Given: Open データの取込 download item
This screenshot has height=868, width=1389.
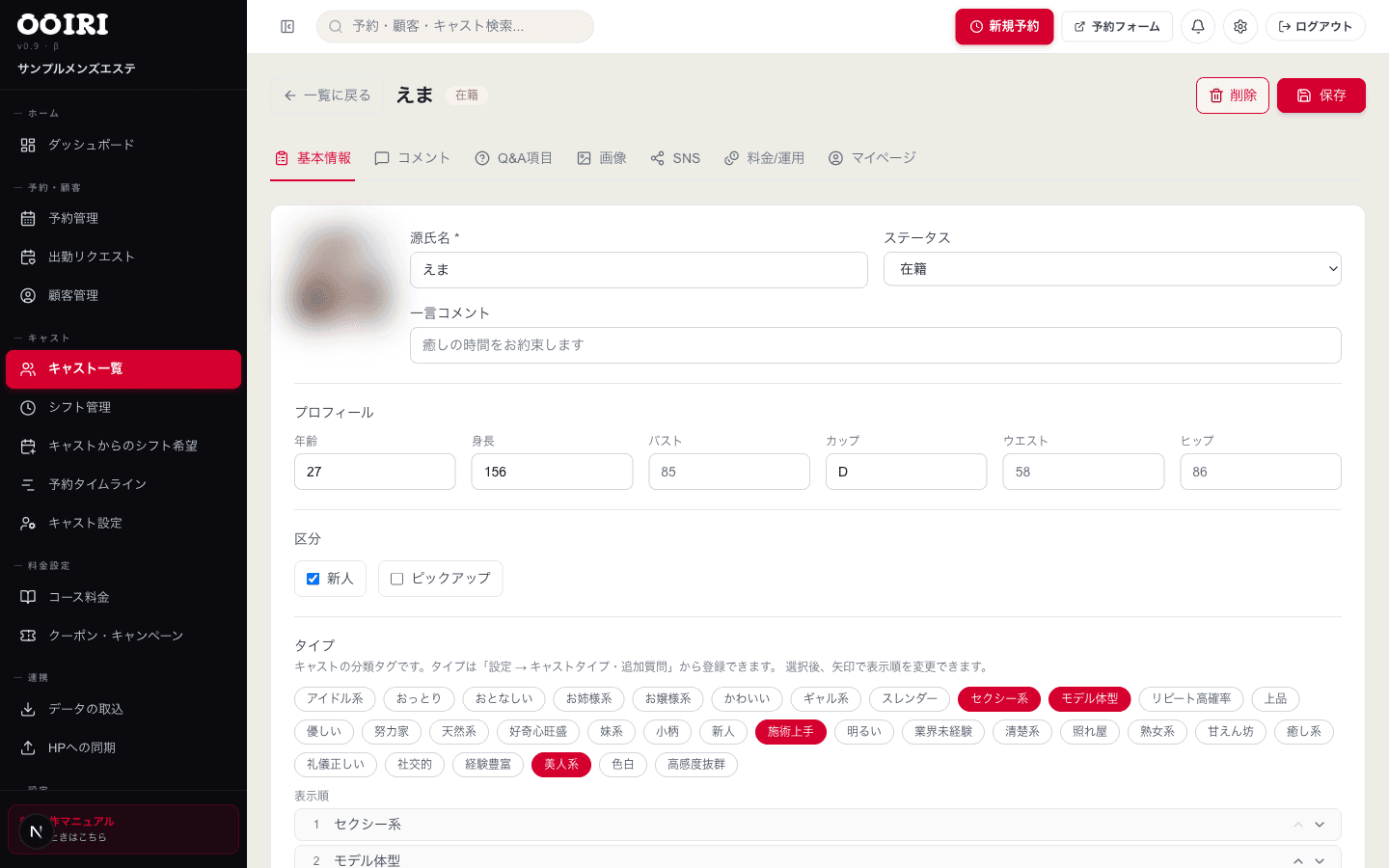Looking at the screenshot, I should pos(123,710).
